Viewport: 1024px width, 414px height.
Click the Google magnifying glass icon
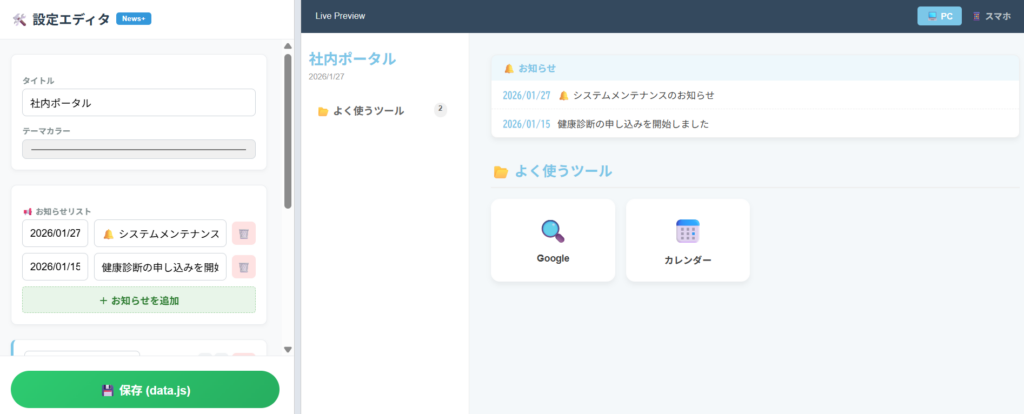552,231
